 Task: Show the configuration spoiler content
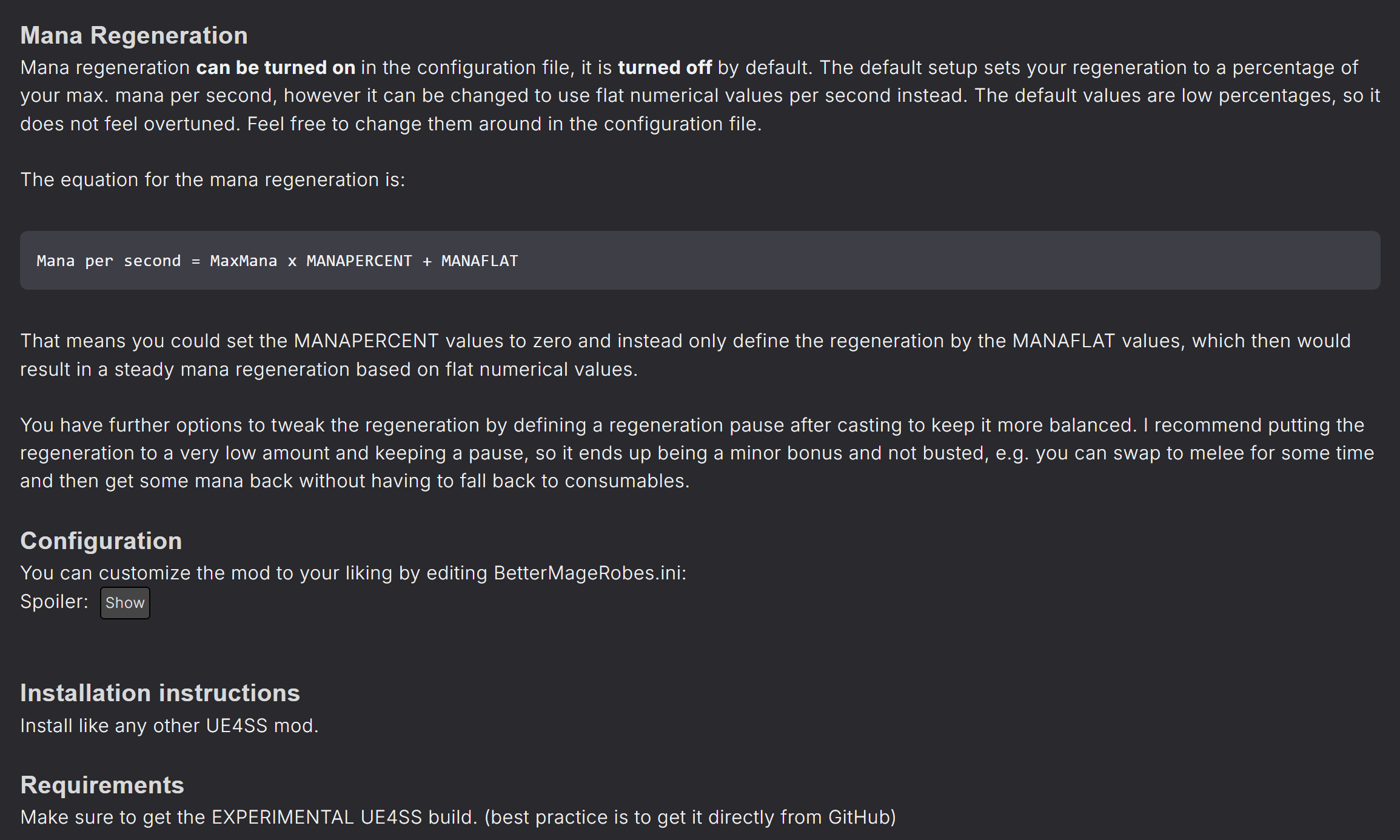(125, 602)
